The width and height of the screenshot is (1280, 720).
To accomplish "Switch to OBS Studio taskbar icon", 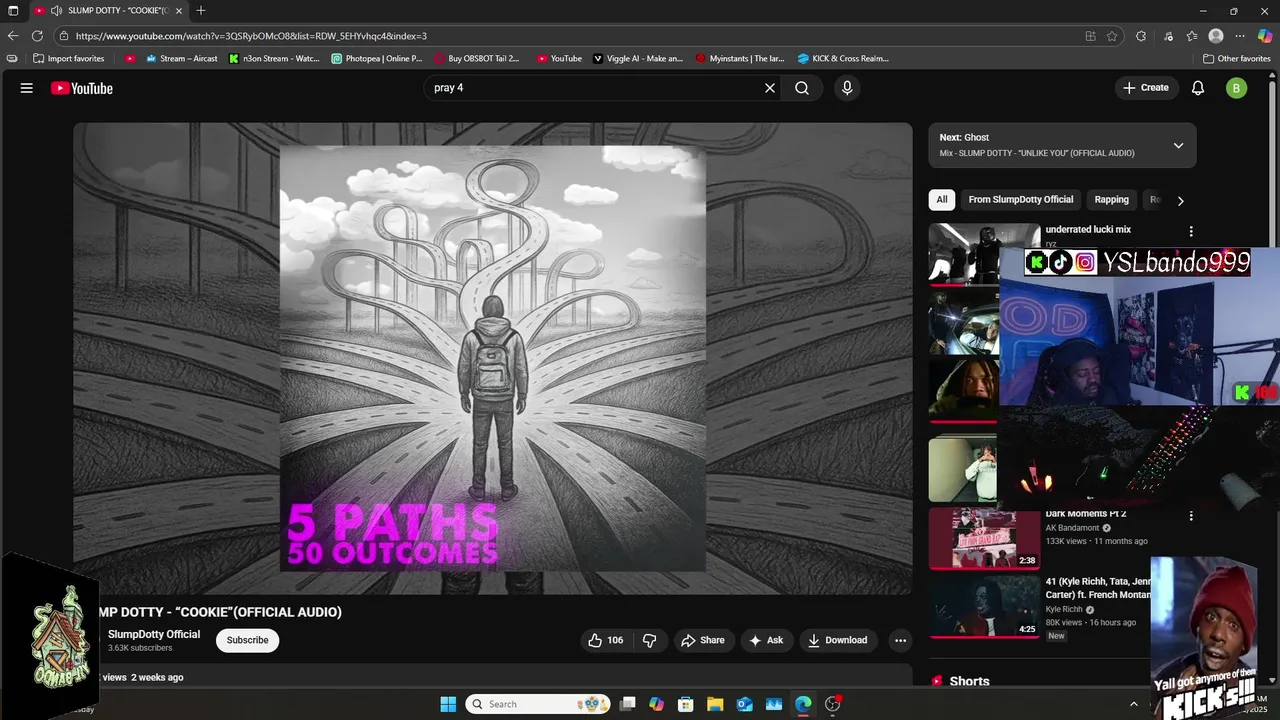I will pos(833,704).
